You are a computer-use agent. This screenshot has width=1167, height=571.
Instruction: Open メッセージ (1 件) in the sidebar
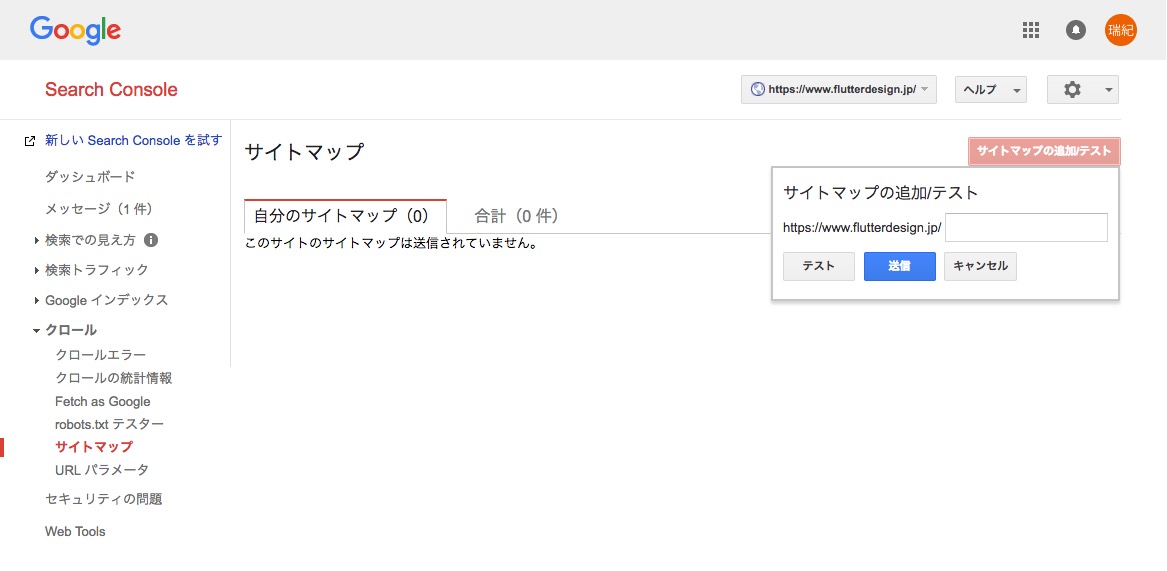99,208
